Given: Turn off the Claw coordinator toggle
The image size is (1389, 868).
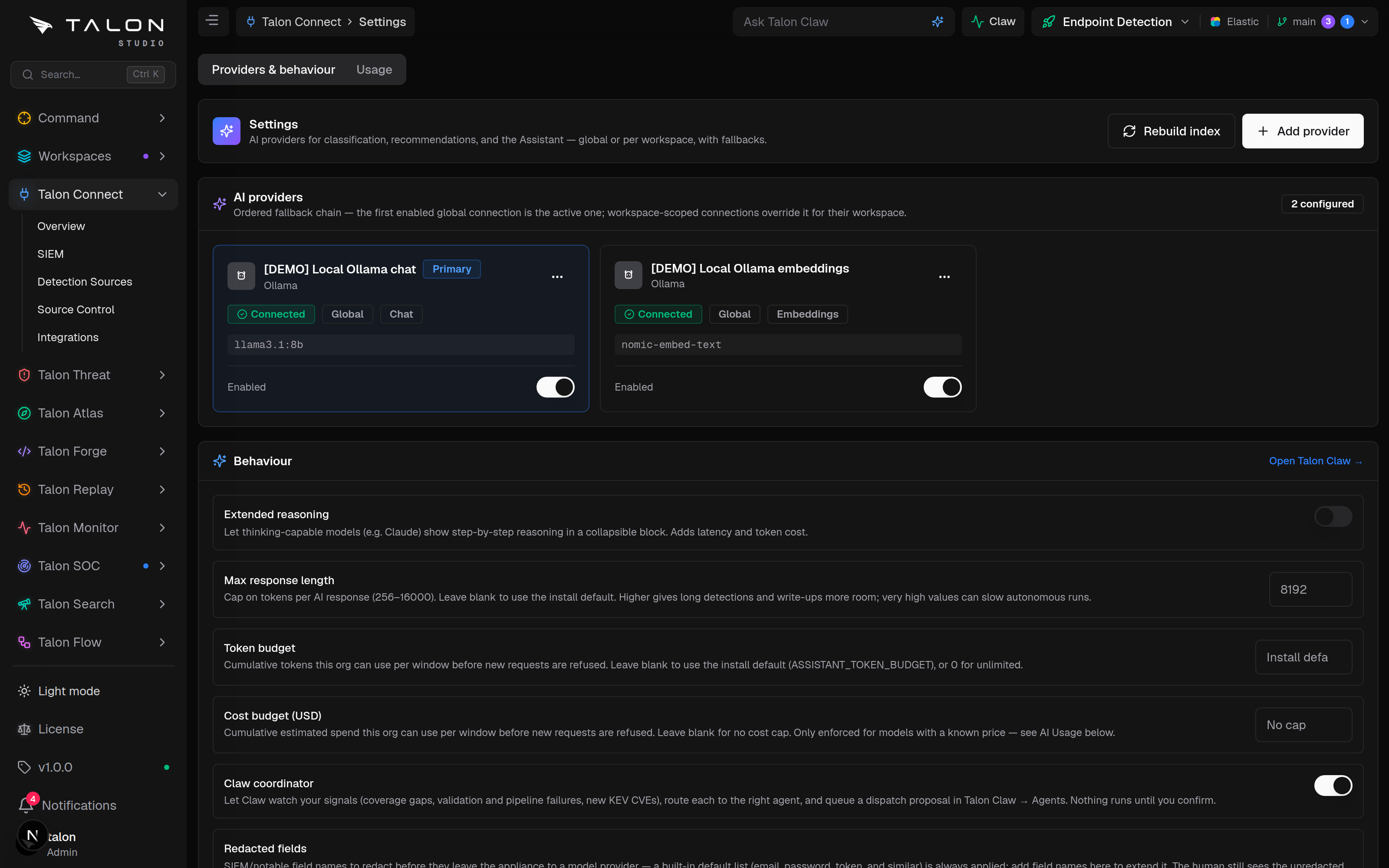Looking at the screenshot, I should tap(1333, 786).
